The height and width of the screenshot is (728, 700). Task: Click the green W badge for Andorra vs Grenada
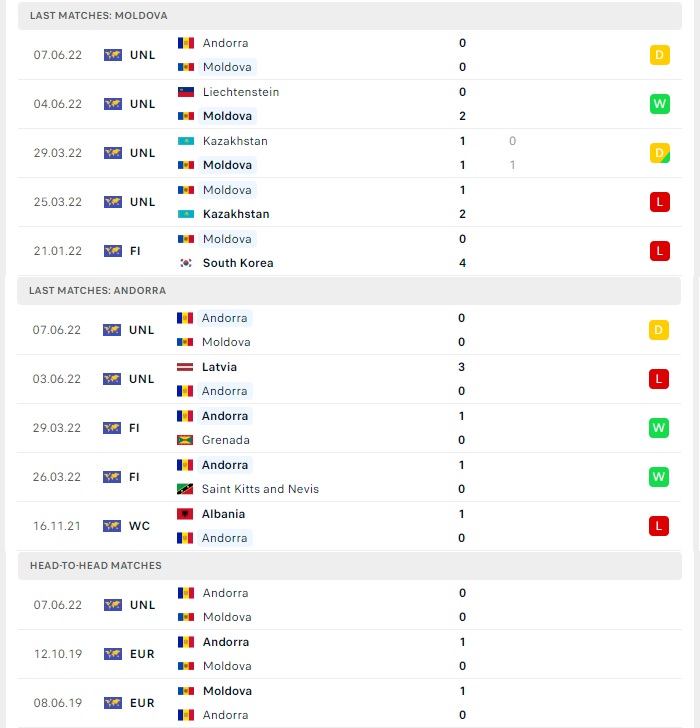659,428
